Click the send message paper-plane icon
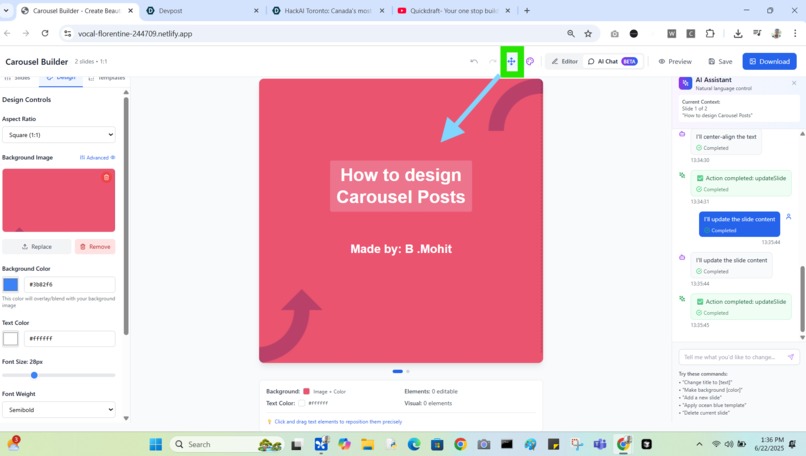 (x=791, y=357)
